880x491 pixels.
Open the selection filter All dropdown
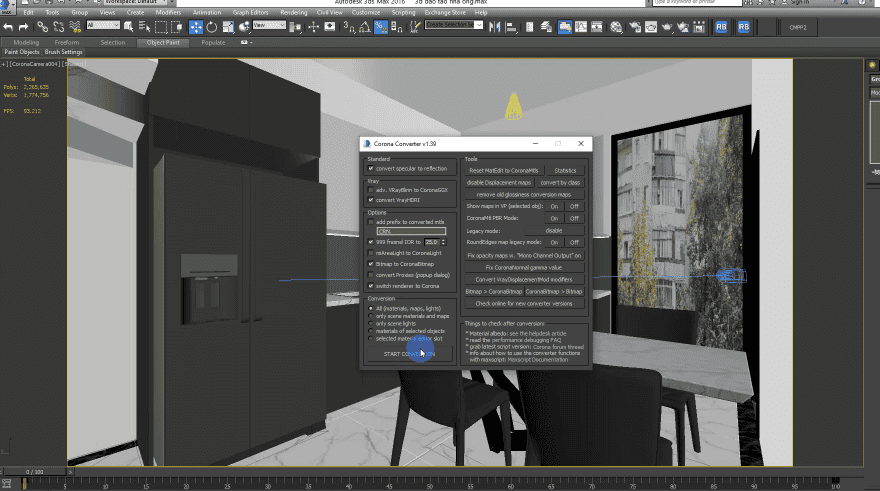[x=103, y=25]
